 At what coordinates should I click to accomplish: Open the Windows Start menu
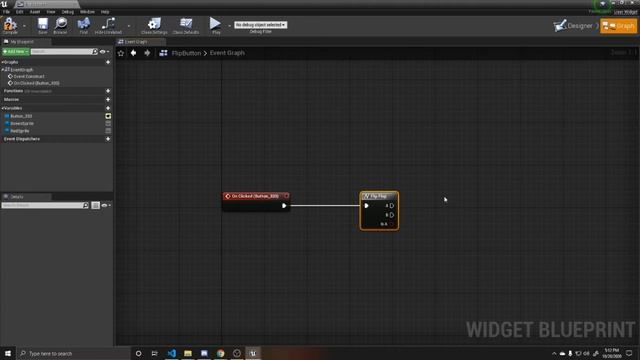pos(8,353)
